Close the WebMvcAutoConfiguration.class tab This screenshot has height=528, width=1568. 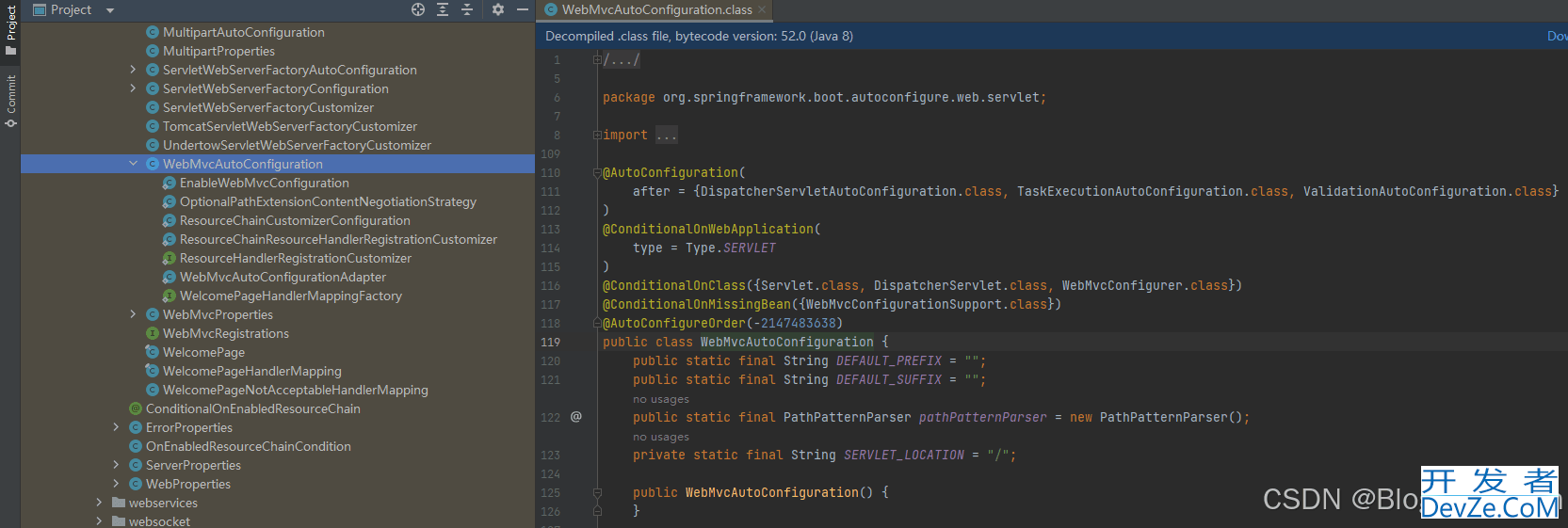(x=763, y=9)
